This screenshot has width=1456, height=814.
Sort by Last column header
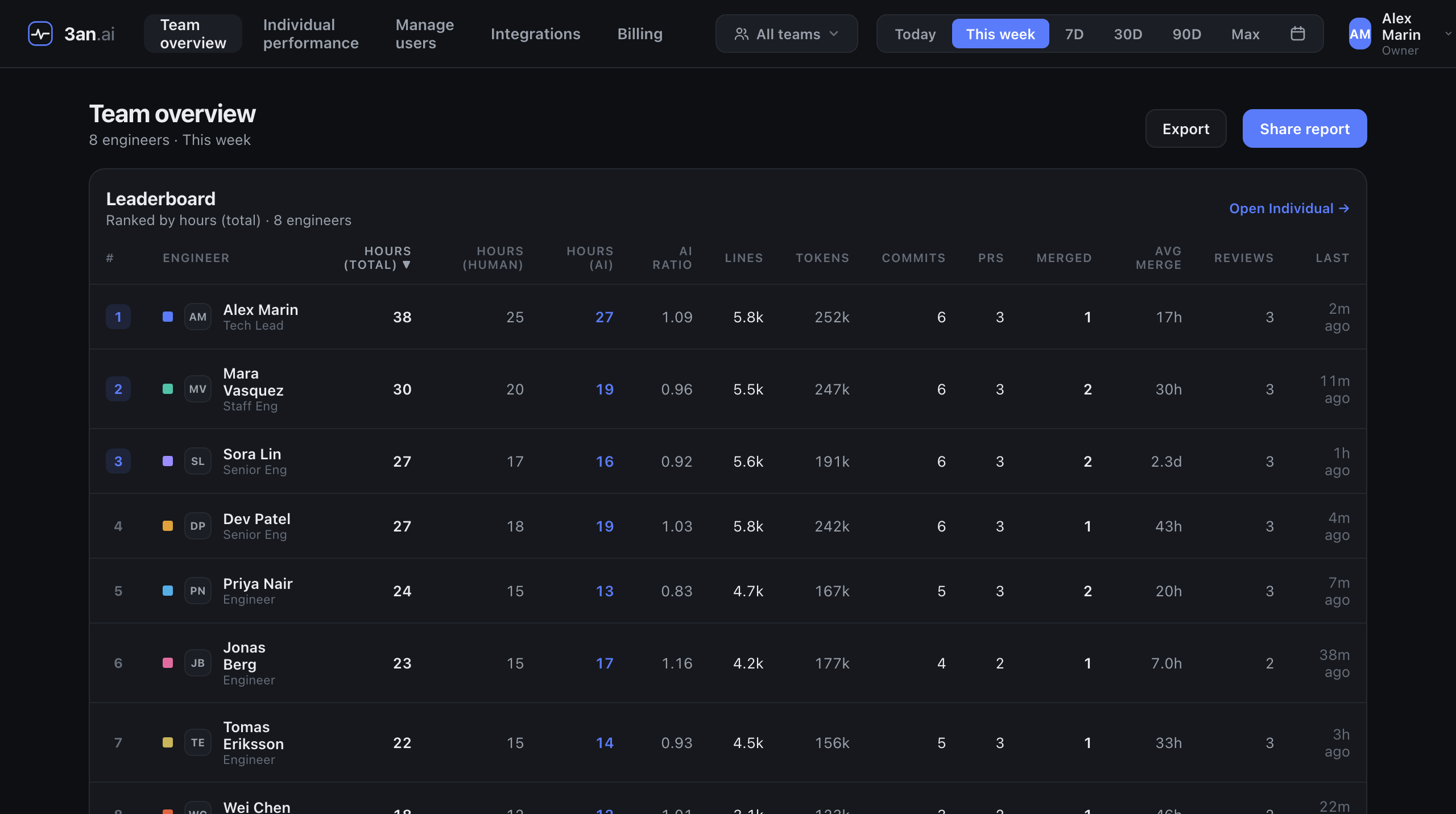1333,258
